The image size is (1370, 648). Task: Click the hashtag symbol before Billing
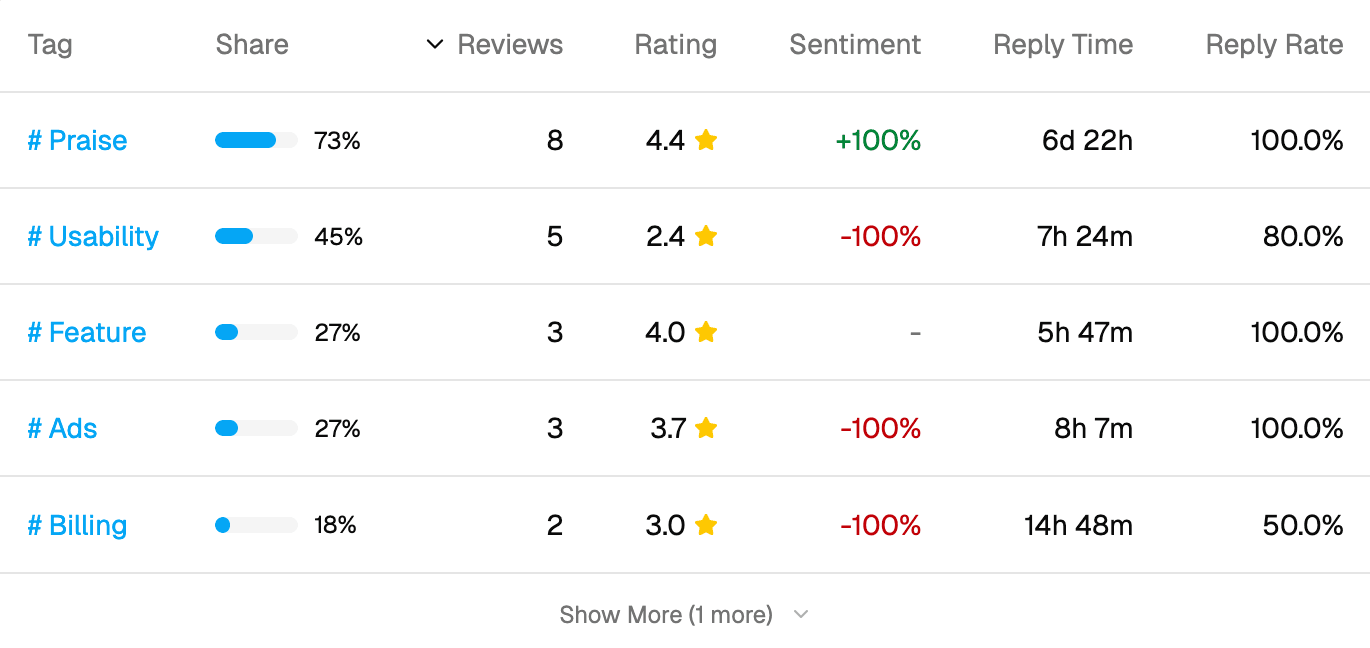tap(35, 524)
